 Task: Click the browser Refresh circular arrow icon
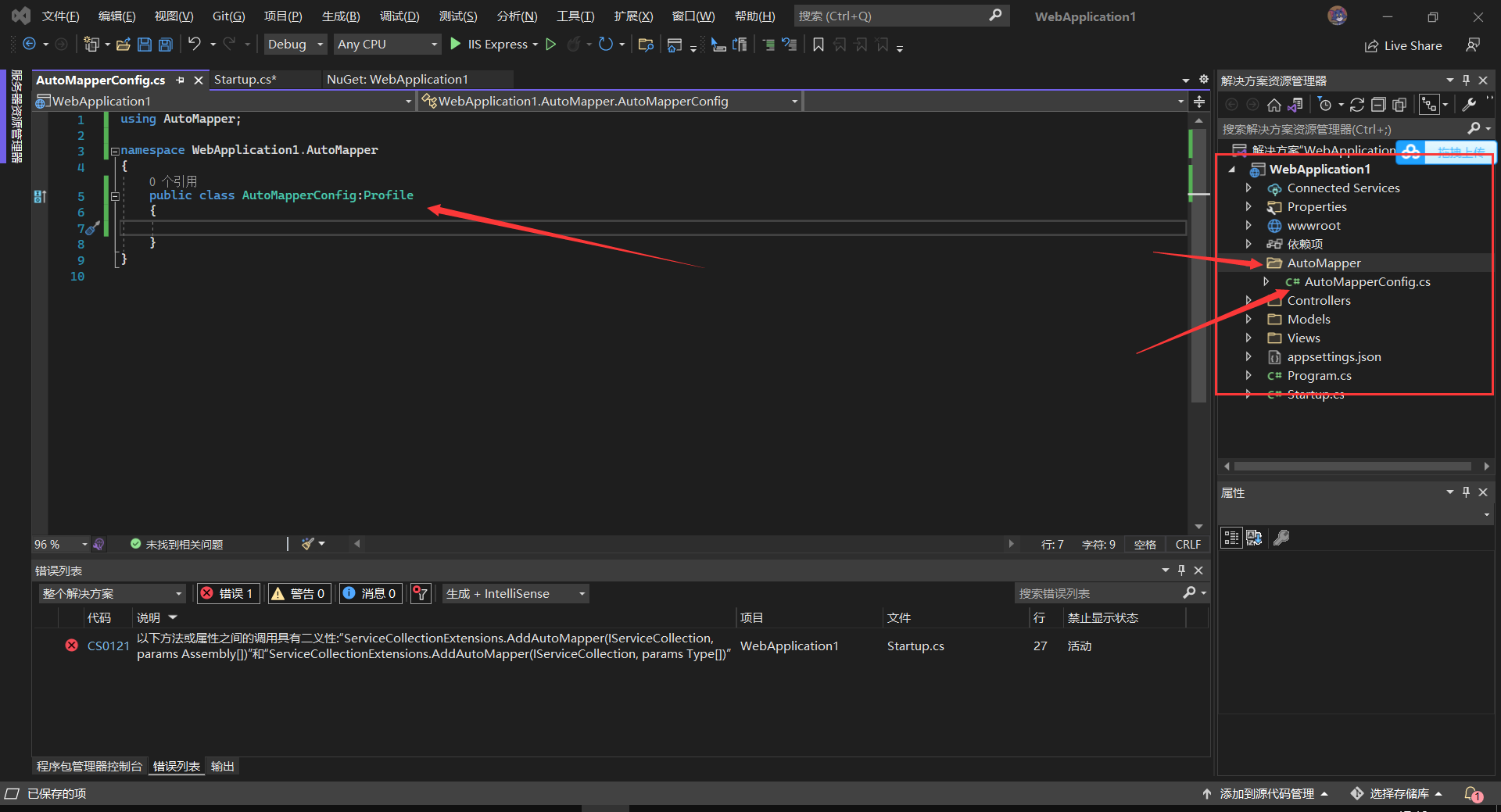coord(606,45)
